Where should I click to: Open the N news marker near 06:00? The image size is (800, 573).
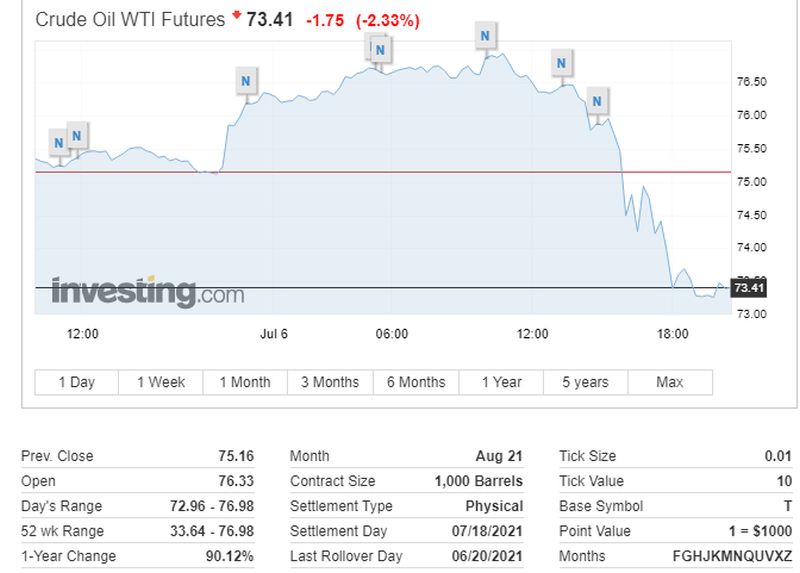pyautogui.click(x=380, y=50)
